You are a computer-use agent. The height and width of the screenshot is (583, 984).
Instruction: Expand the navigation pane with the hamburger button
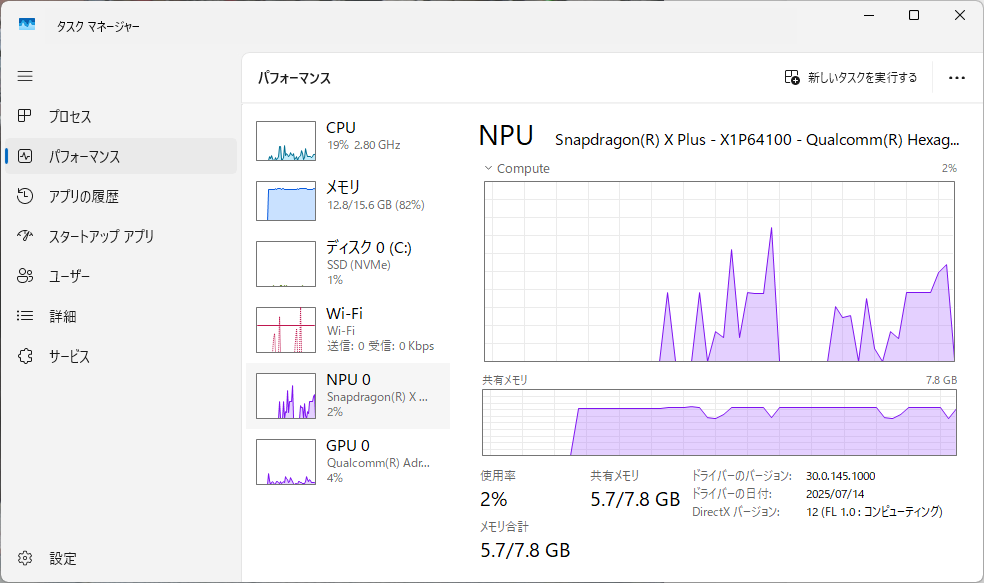point(25,76)
